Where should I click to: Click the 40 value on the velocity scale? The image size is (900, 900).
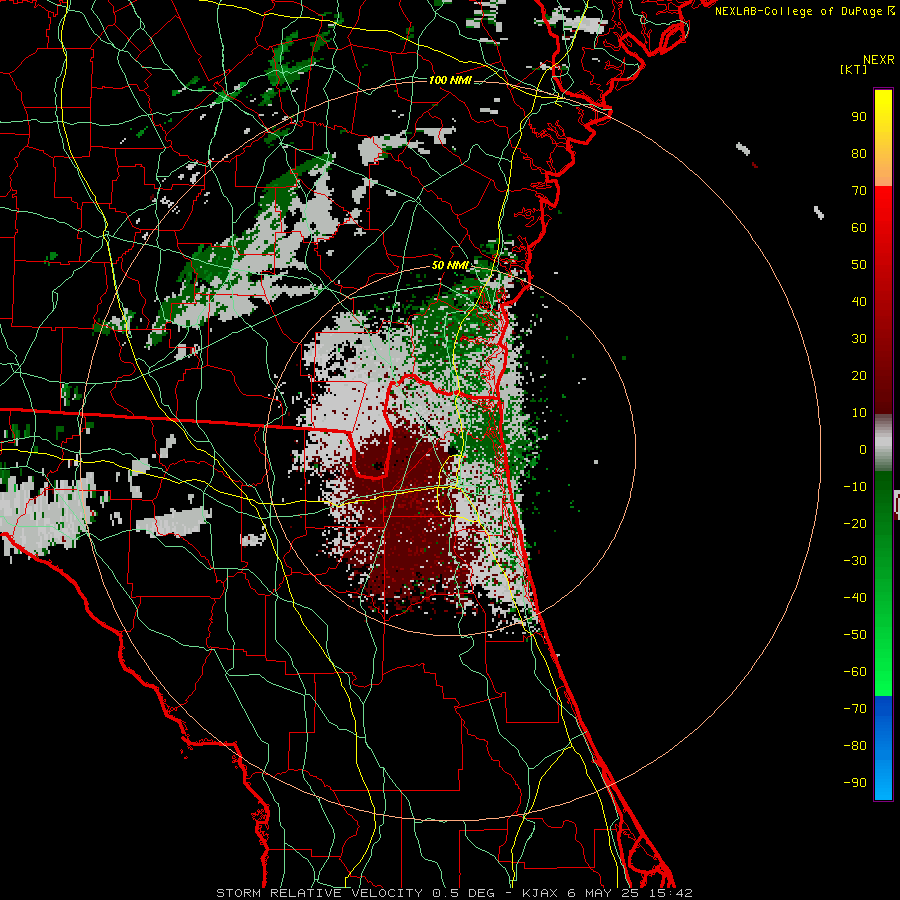click(x=859, y=302)
